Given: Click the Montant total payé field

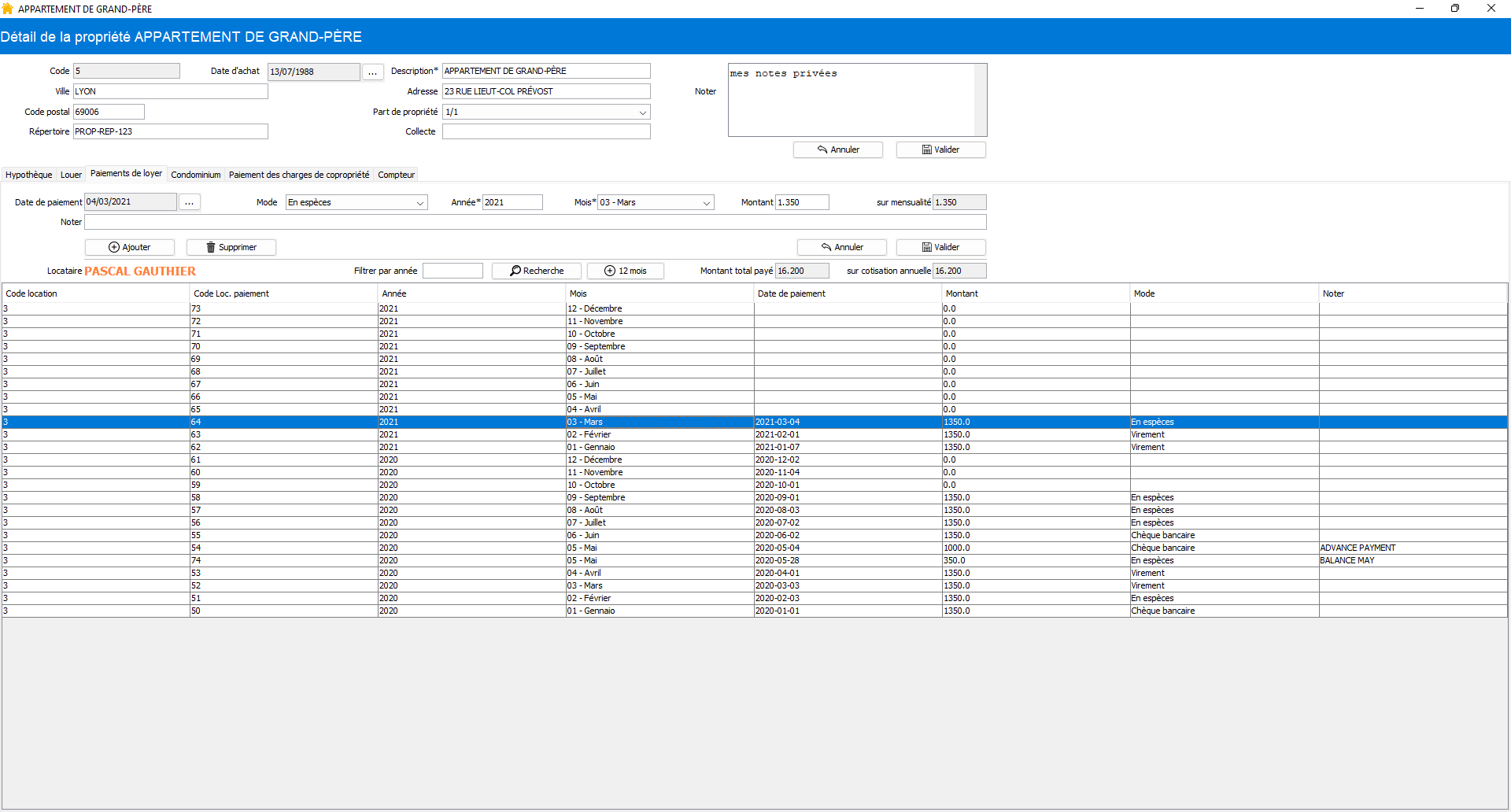Looking at the screenshot, I should pos(802,271).
